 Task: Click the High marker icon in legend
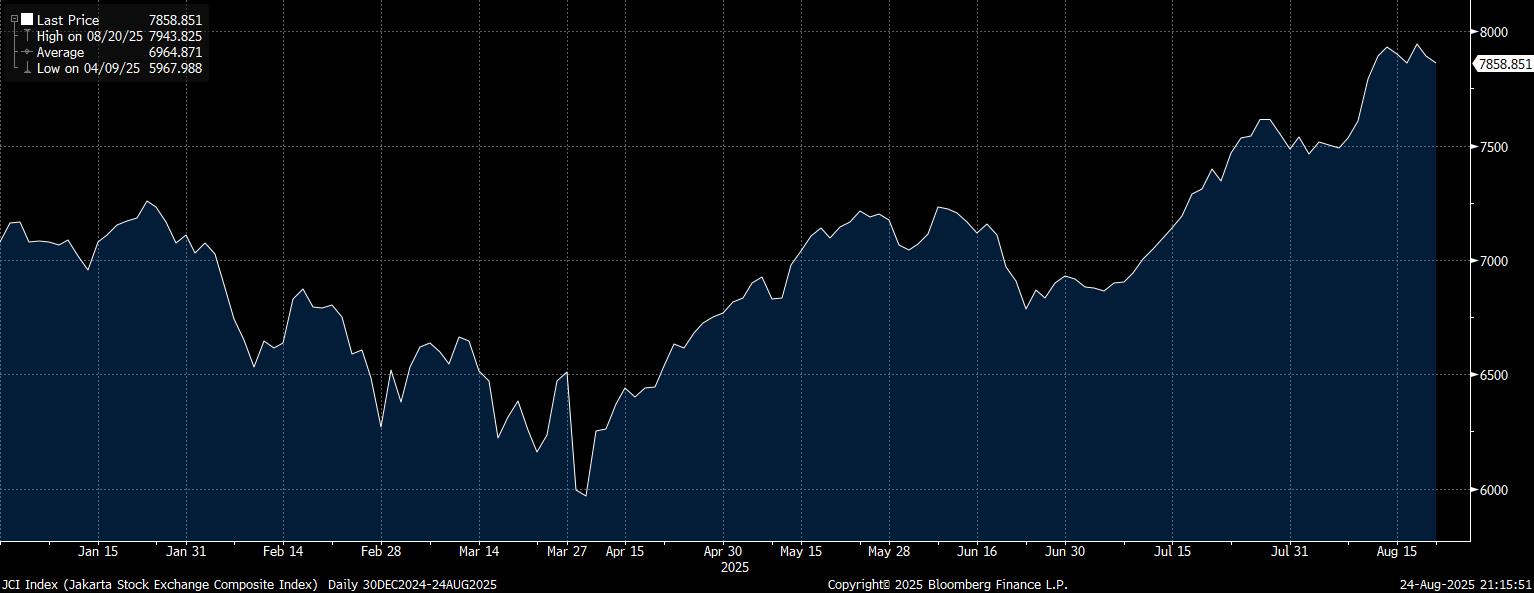pyautogui.click(x=27, y=36)
